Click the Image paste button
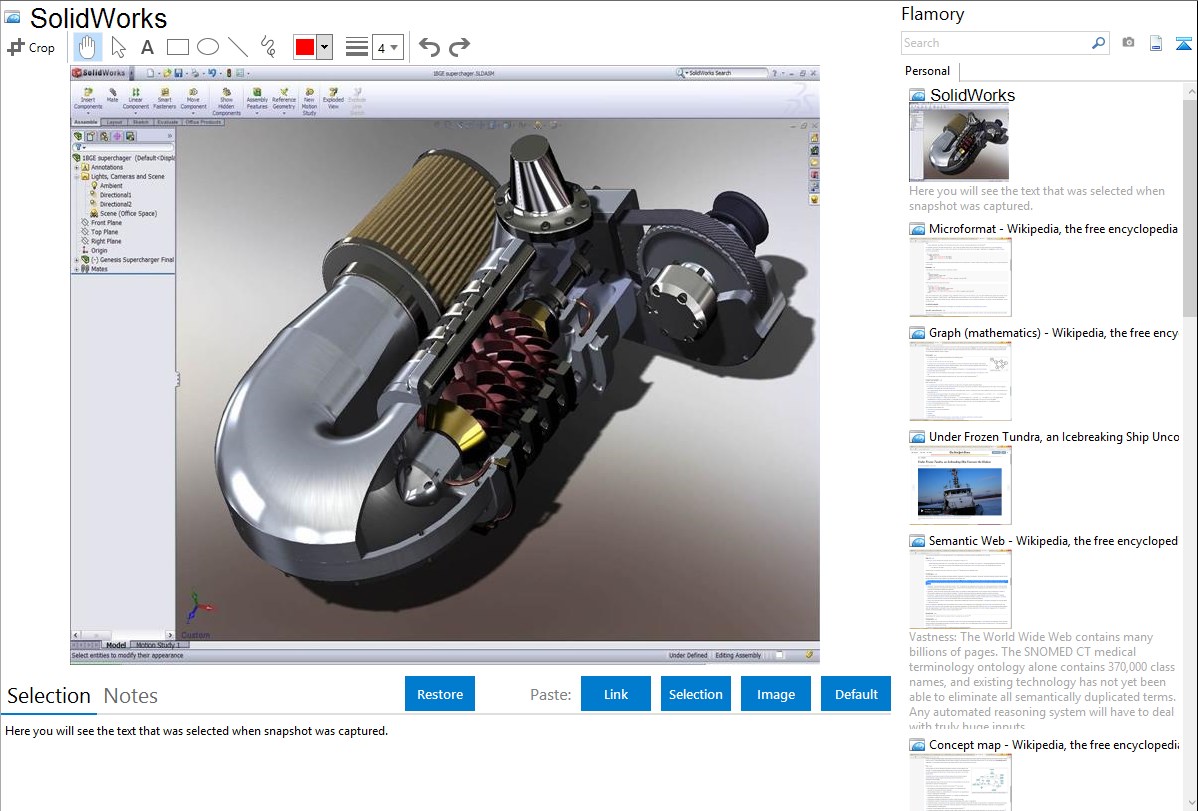Viewport: 1198px width, 811px height. click(x=776, y=694)
